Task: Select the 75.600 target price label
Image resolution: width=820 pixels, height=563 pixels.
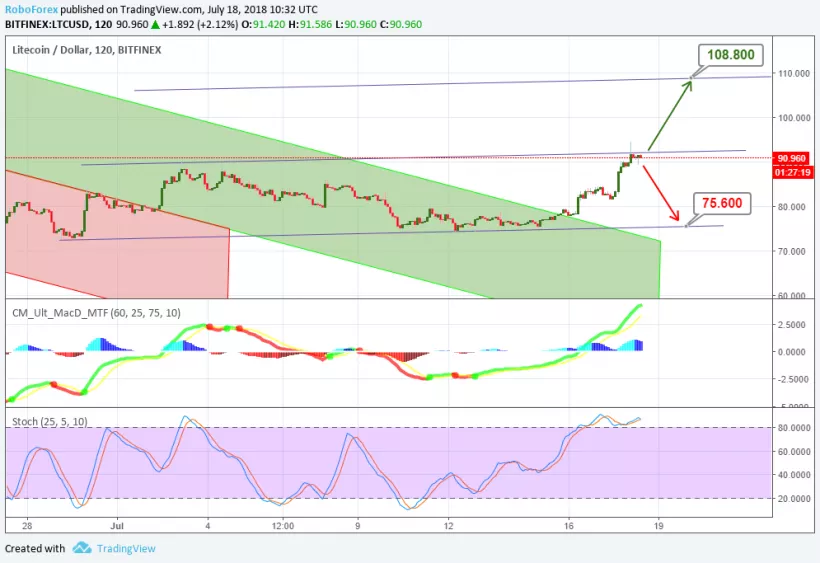Action: pyautogui.click(x=722, y=204)
